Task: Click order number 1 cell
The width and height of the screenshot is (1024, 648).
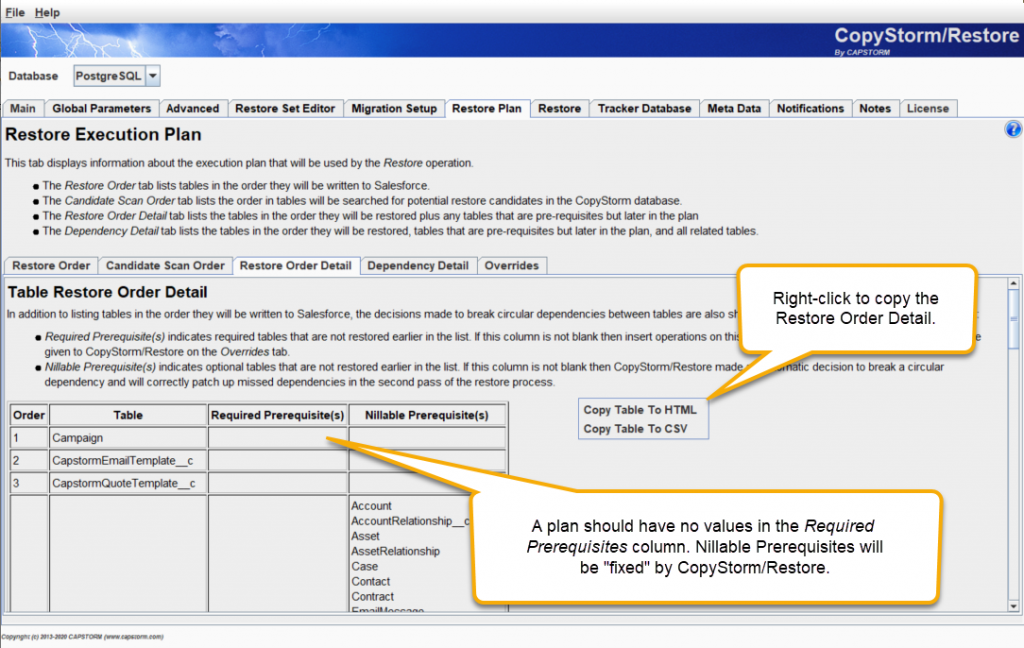Action: (29, 438)
